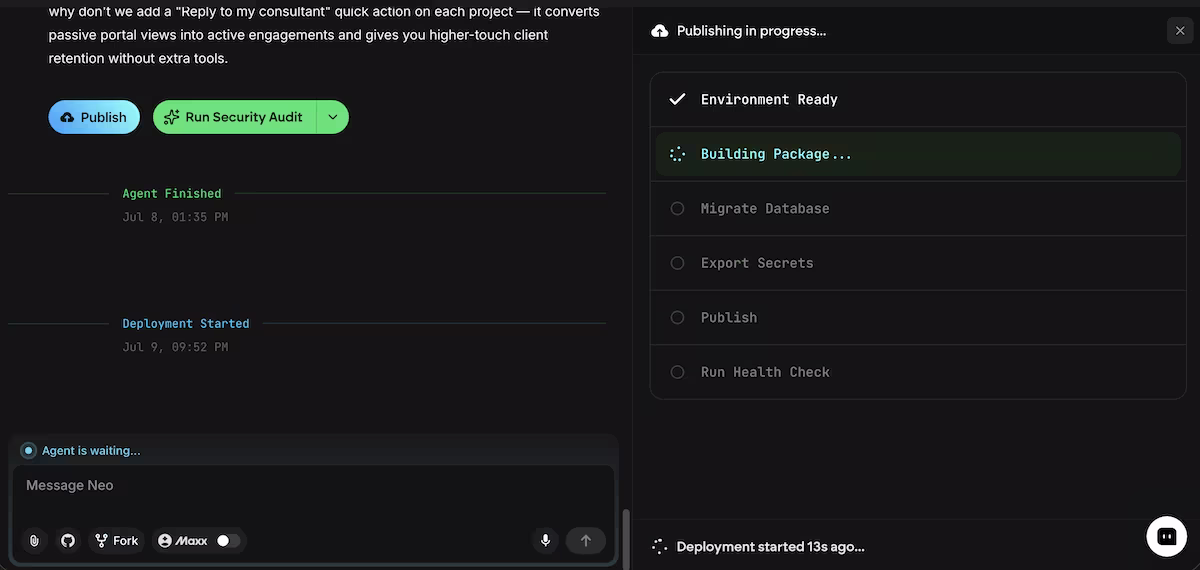Close the Publishing in progress panel
This screenshot has height=570, width=1200.
[1180, 31]
